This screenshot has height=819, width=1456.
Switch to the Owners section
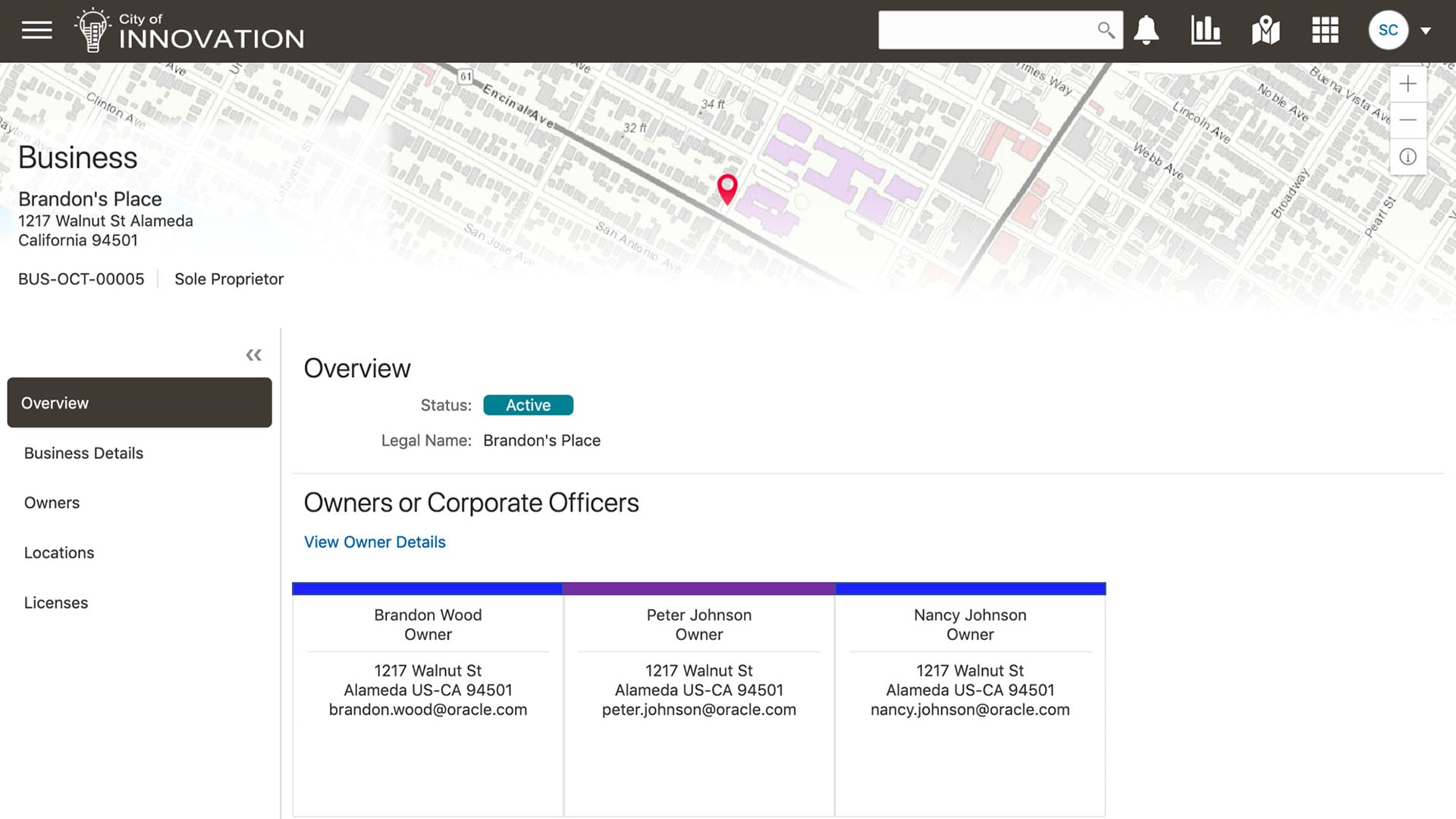coord(52,503)
